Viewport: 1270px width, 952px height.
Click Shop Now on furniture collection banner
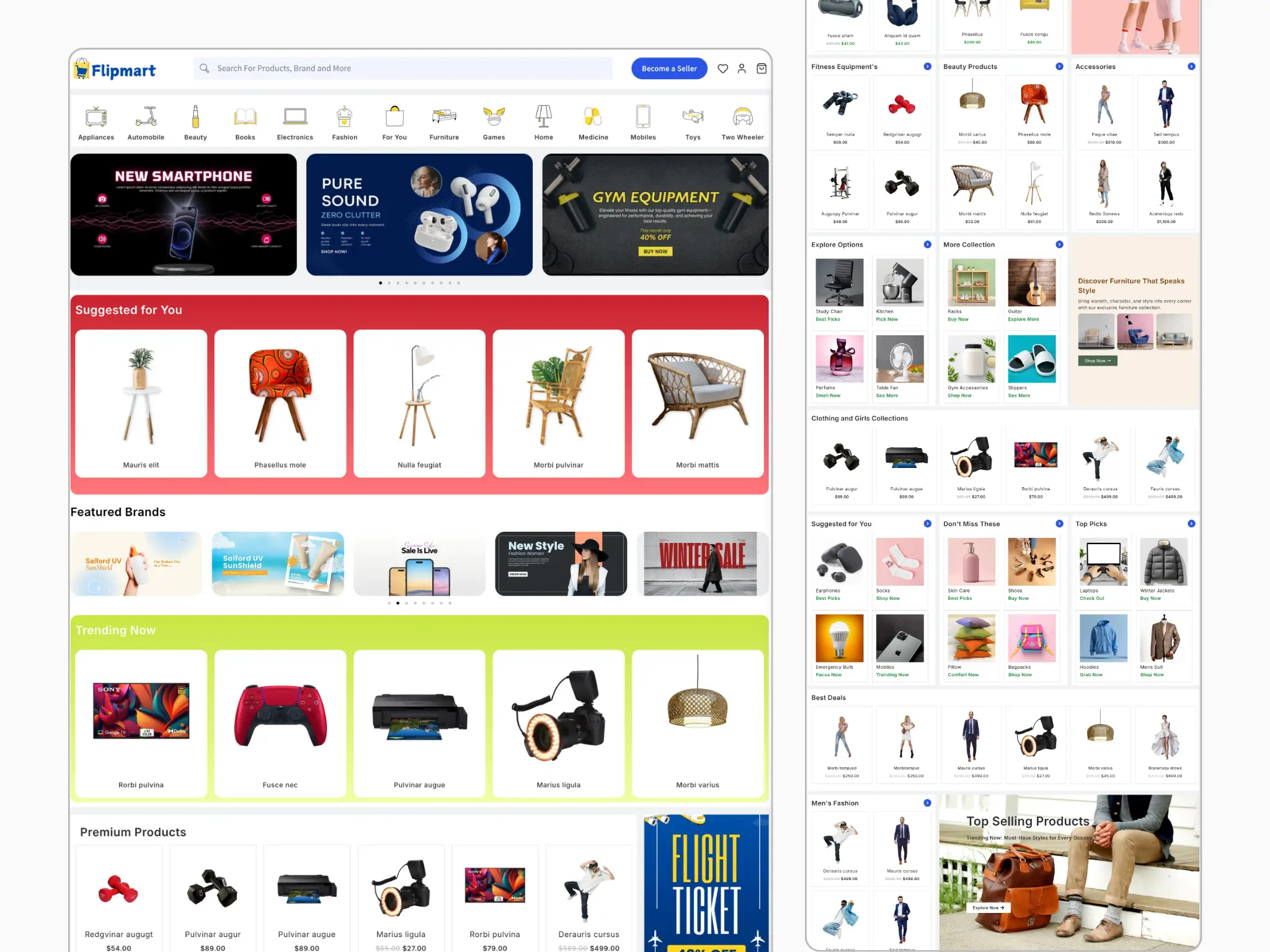1096,360
